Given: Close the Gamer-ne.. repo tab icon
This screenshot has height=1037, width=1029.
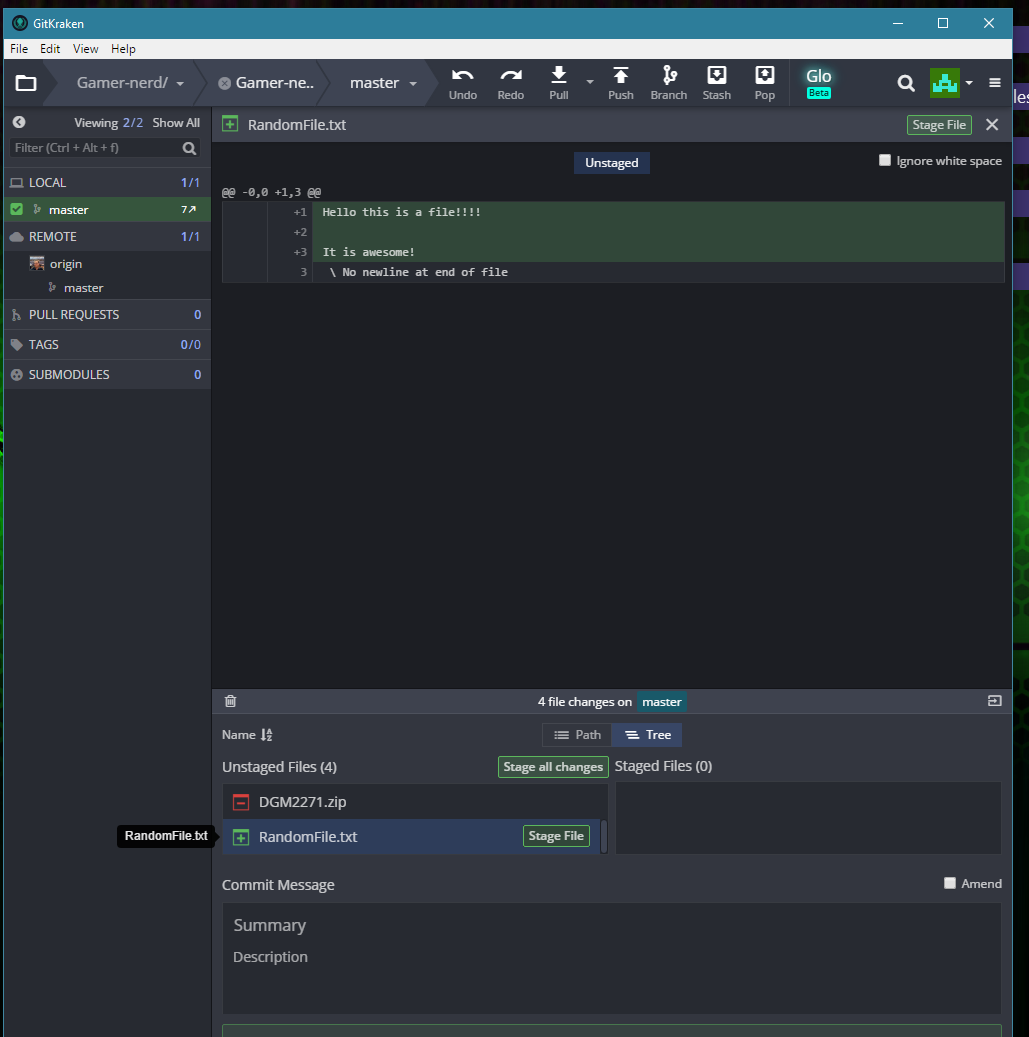Looking at the screenshot, I should [x=225, y=83].
